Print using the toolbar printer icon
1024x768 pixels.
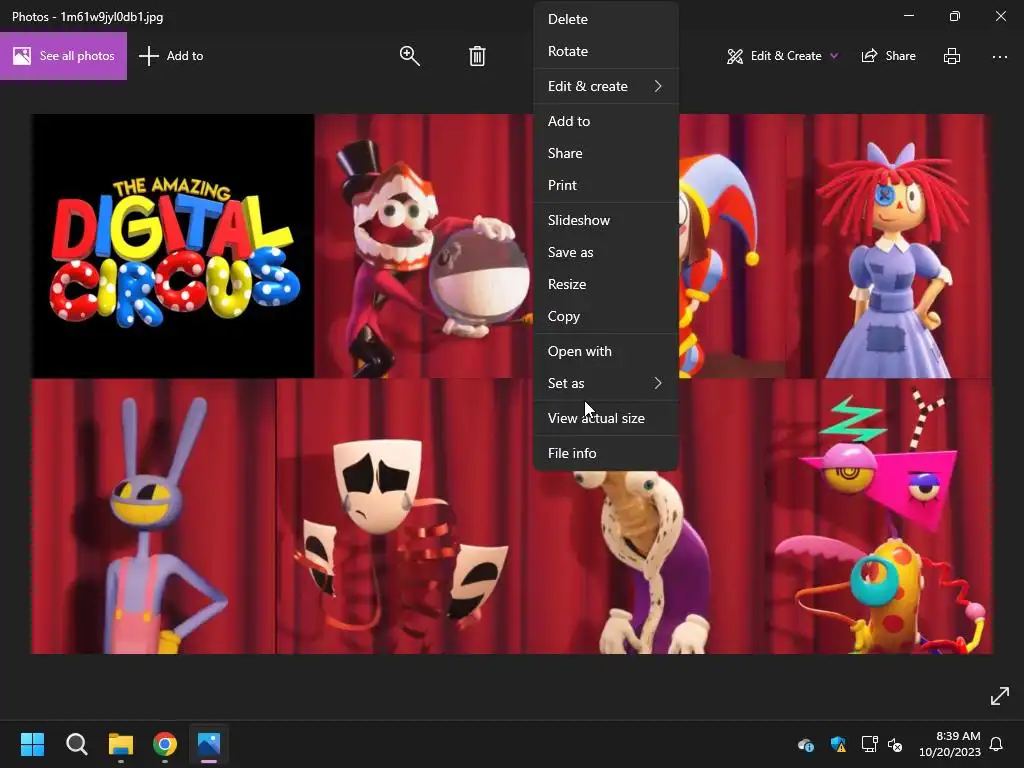pyautogui.click(x=952, y=56)
